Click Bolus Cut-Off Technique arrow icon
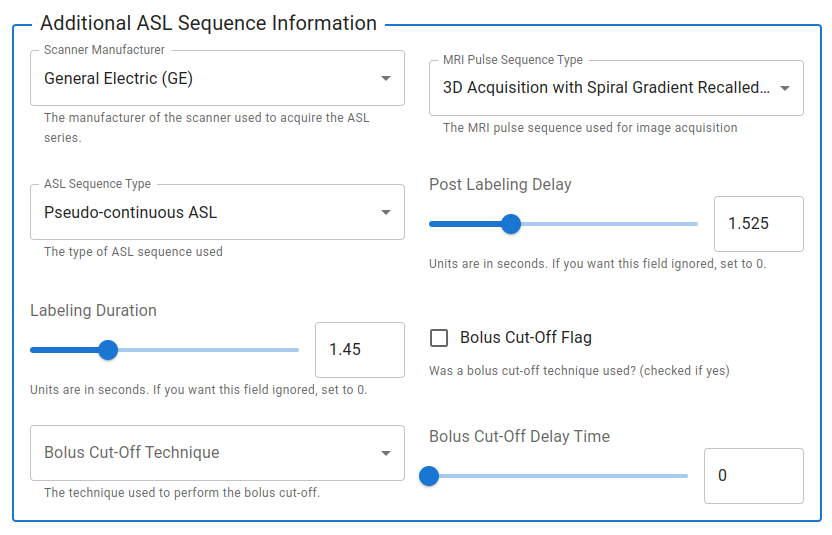Image resolution: width=832 pixels, height=535 pixels. [386, 453]
